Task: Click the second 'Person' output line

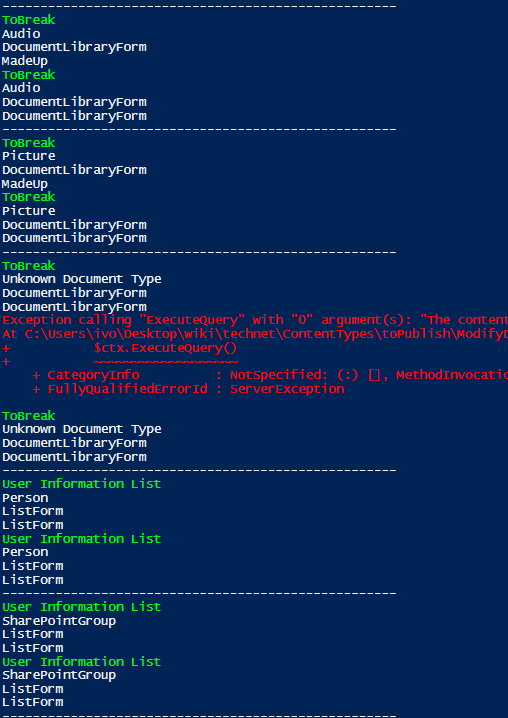Action: click(25, 552)
